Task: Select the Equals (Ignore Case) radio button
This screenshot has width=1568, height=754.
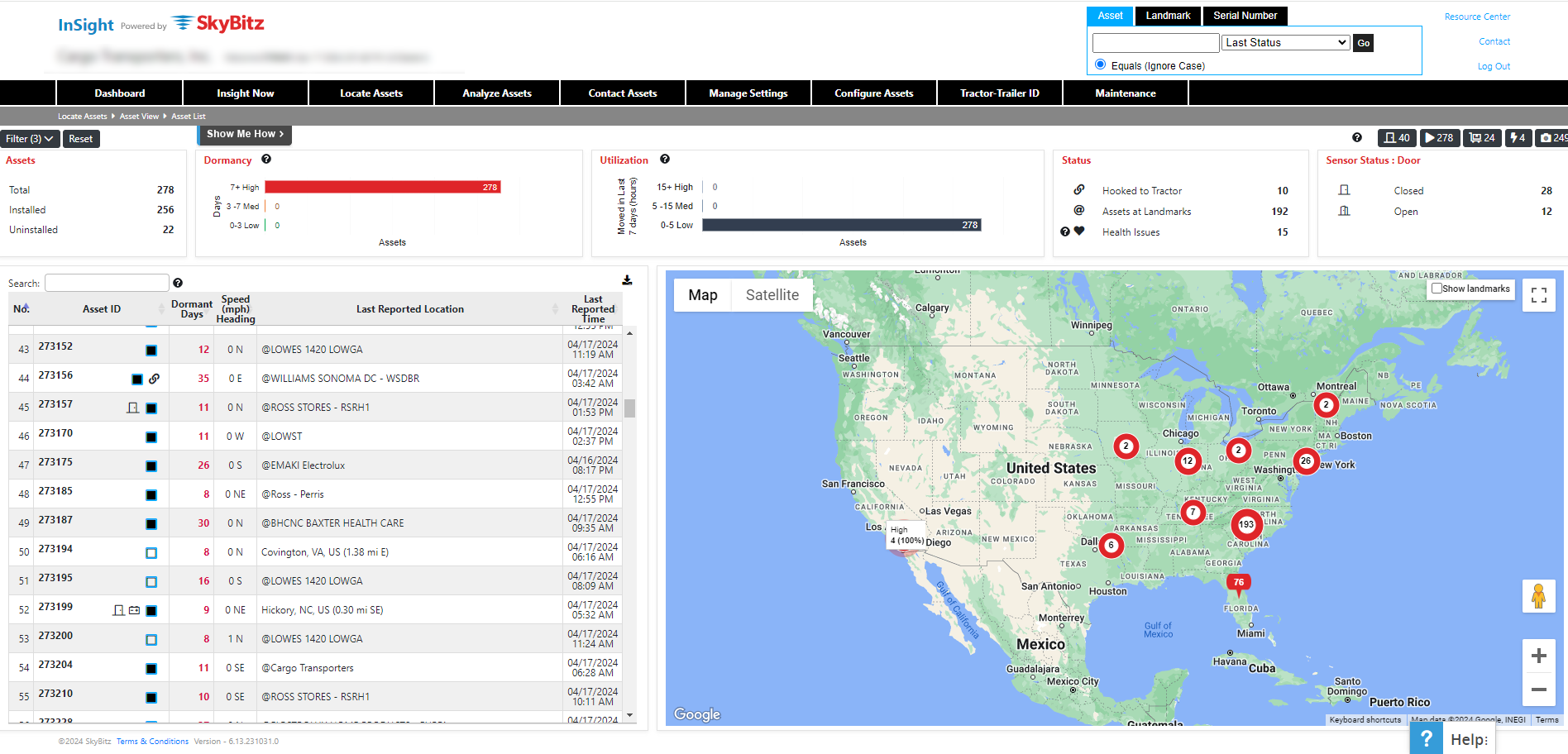Action: coord(1100,64)
